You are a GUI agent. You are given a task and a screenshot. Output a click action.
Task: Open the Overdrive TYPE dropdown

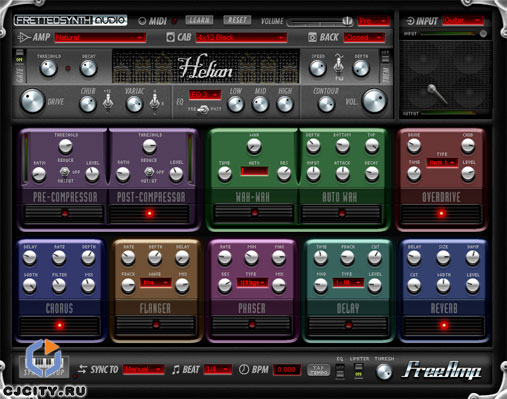coord(442,163)
